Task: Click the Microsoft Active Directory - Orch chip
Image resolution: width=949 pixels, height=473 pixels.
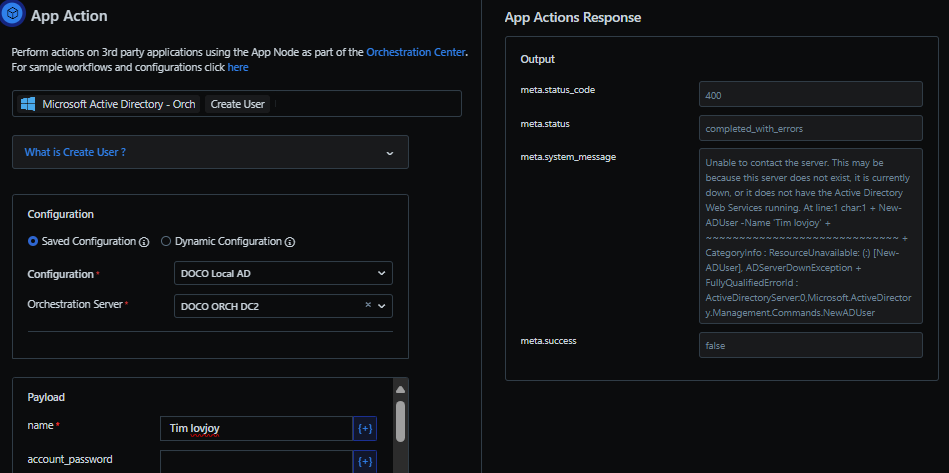Action: click(108, 104)
